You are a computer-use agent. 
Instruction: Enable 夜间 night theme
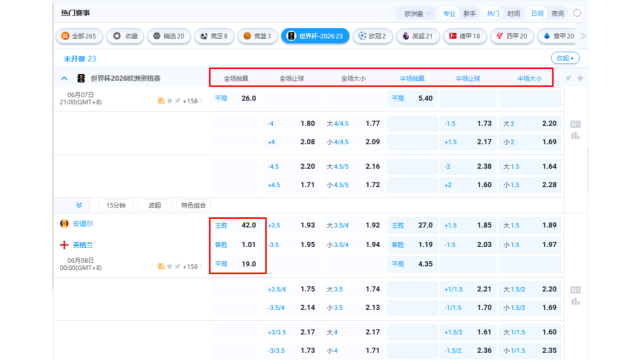pos(558,13)
